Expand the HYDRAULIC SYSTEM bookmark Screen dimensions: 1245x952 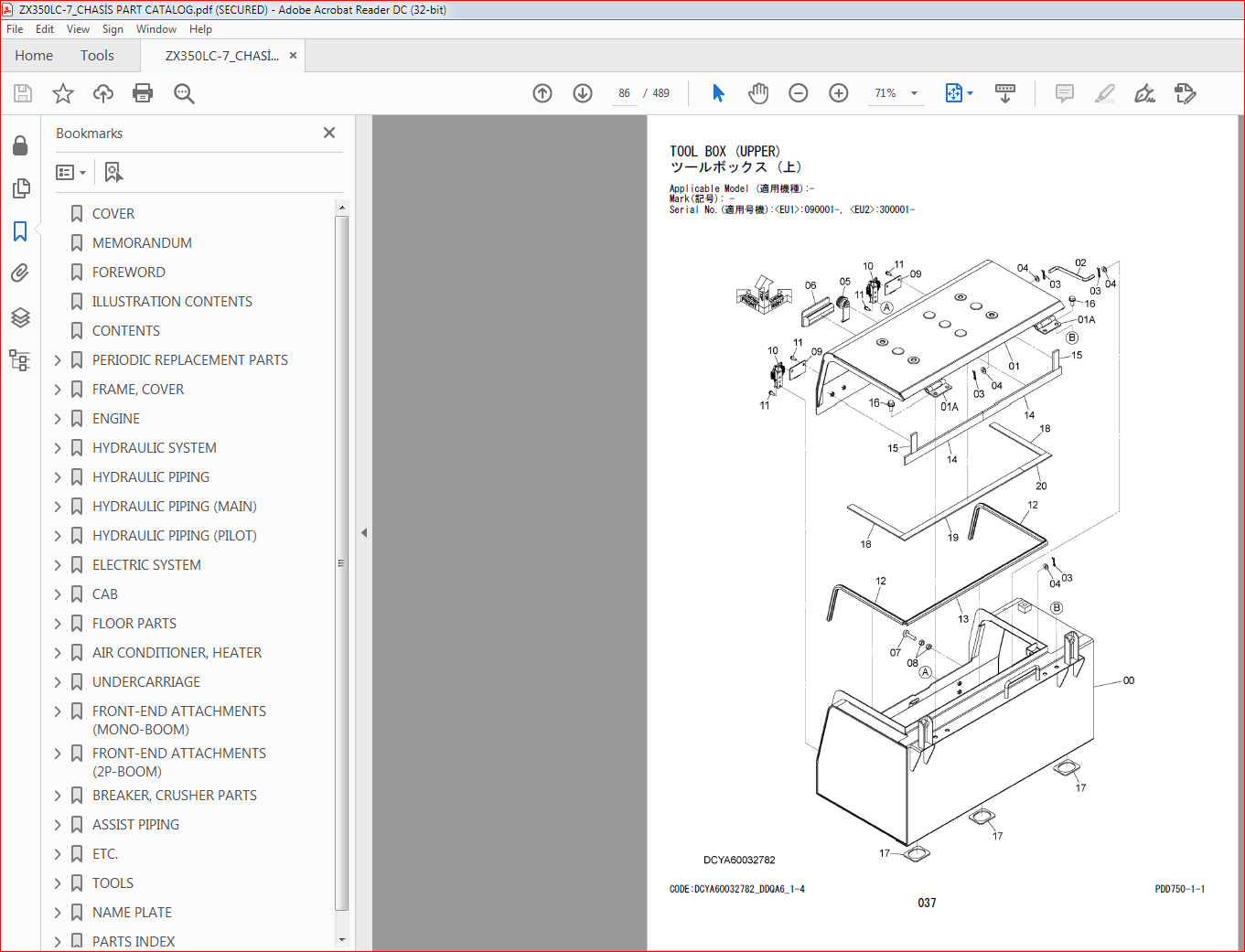tap(58, 448)
